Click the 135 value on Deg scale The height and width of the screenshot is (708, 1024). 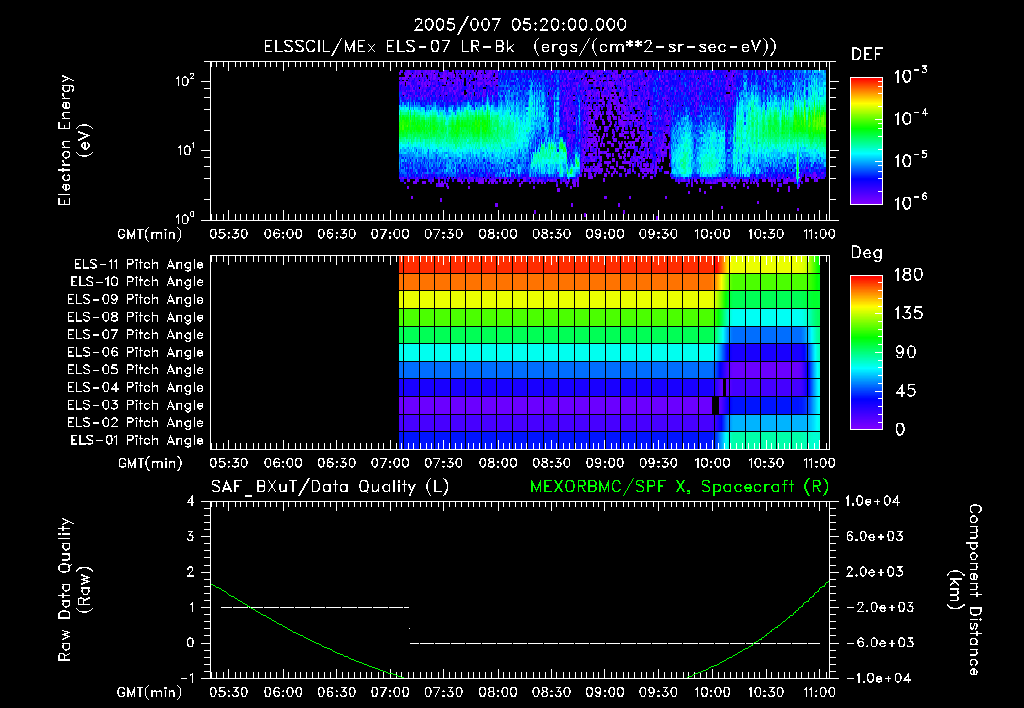pos(908,313)
